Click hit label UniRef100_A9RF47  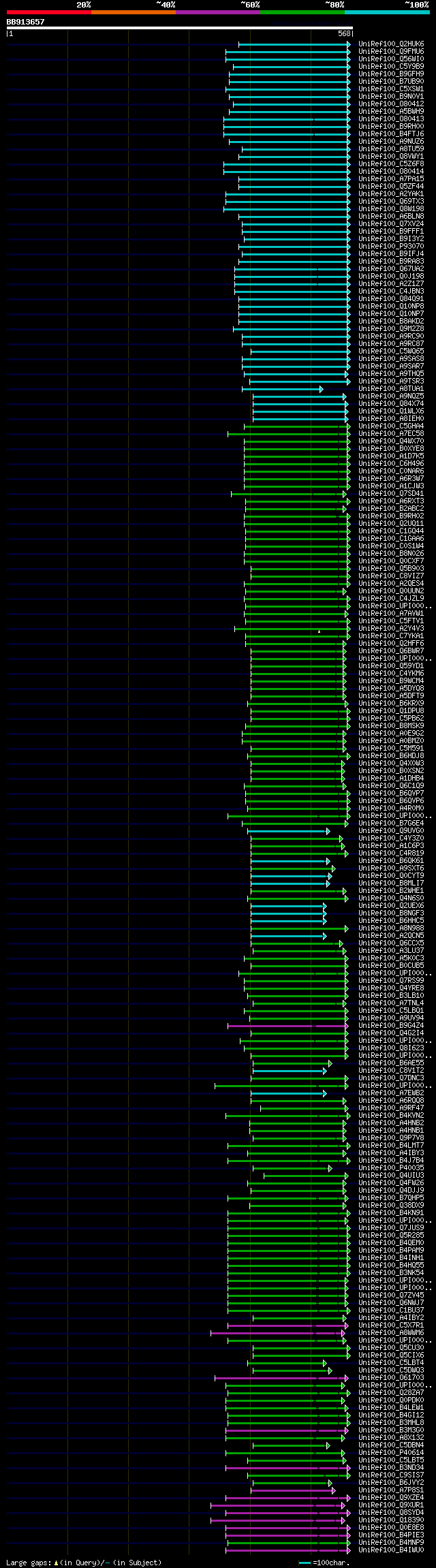coord(391,1108)
